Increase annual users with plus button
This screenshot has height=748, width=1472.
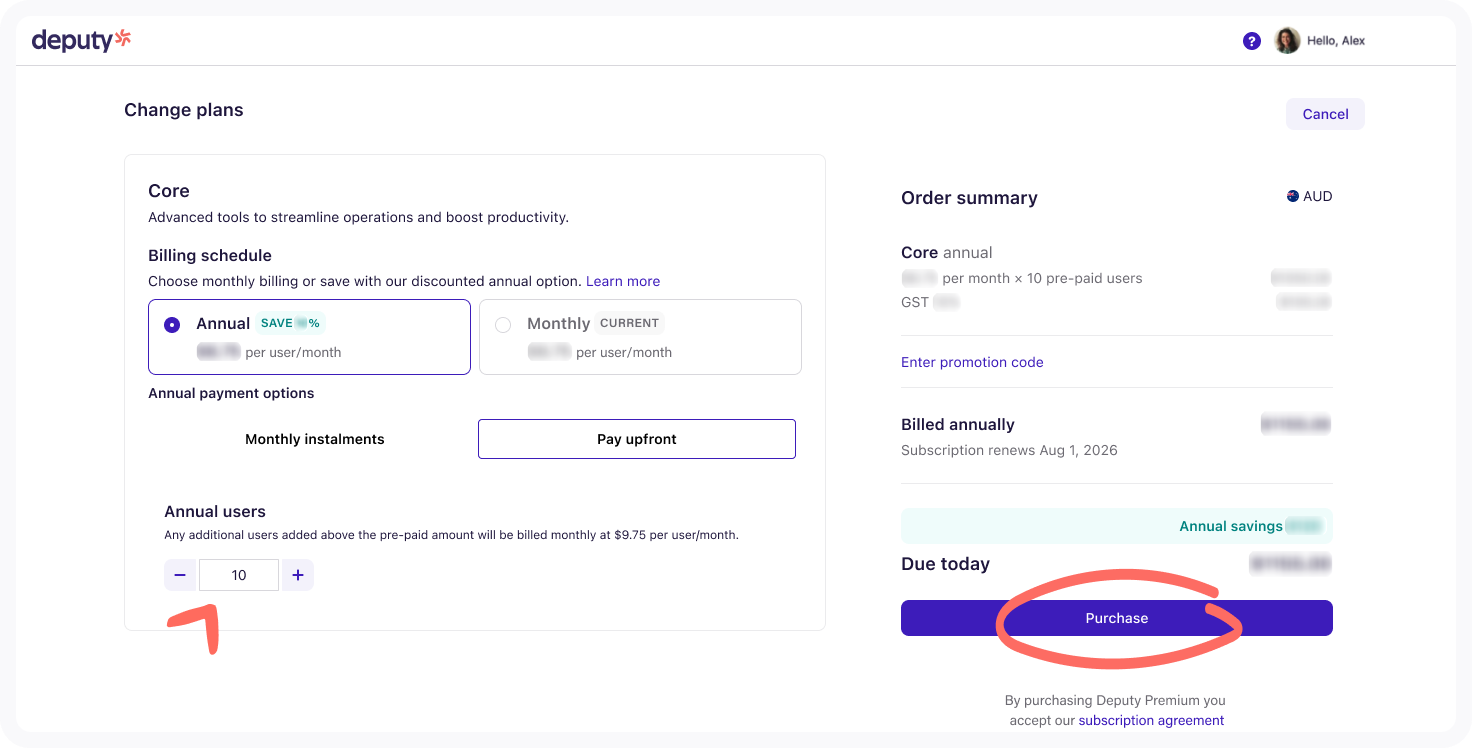[x=298, y=575]
